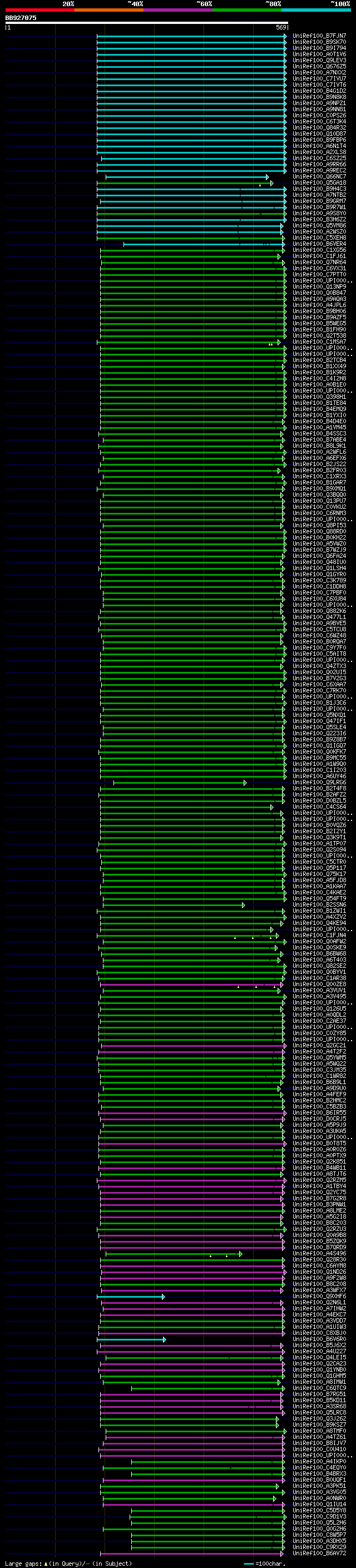The image size is (356, 1568).
Task: Open hit UniRef100_B7FJN7
Action: click(x=319, y=36)
